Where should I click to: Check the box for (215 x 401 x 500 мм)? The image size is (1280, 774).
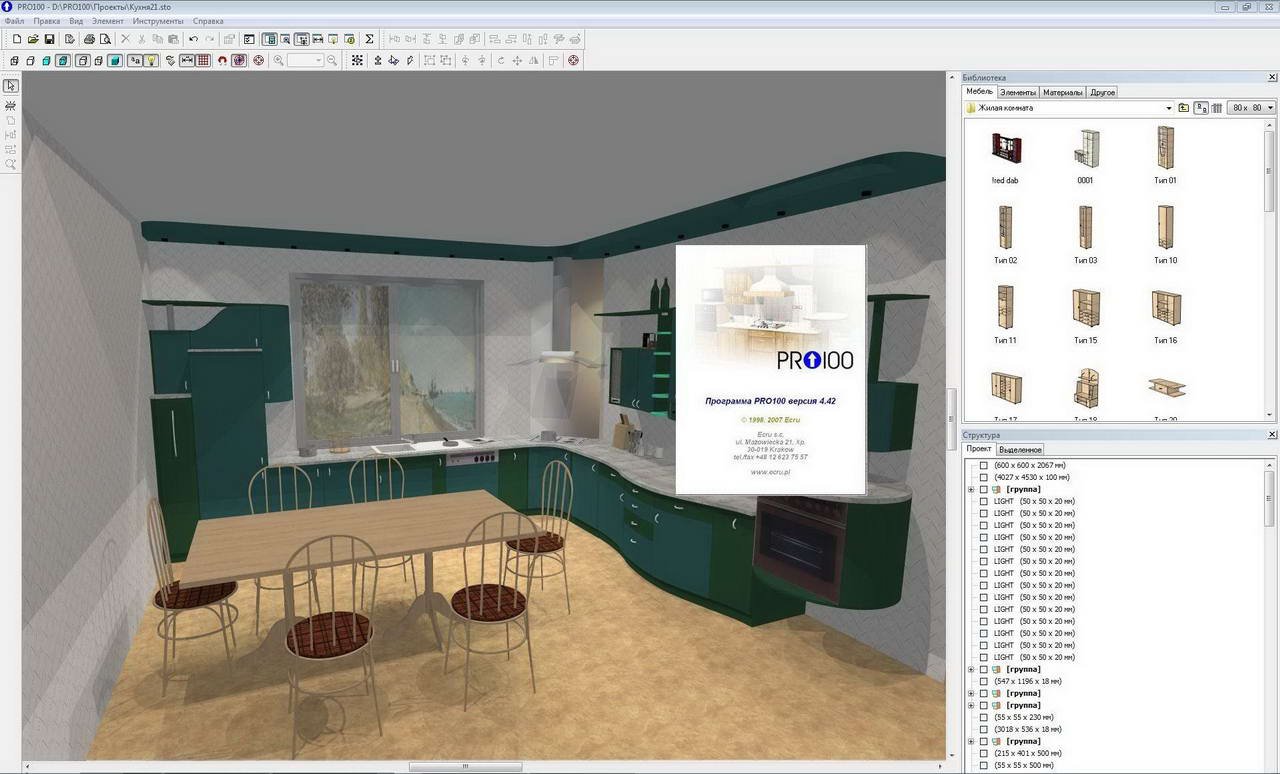click(x=983, y=753)
